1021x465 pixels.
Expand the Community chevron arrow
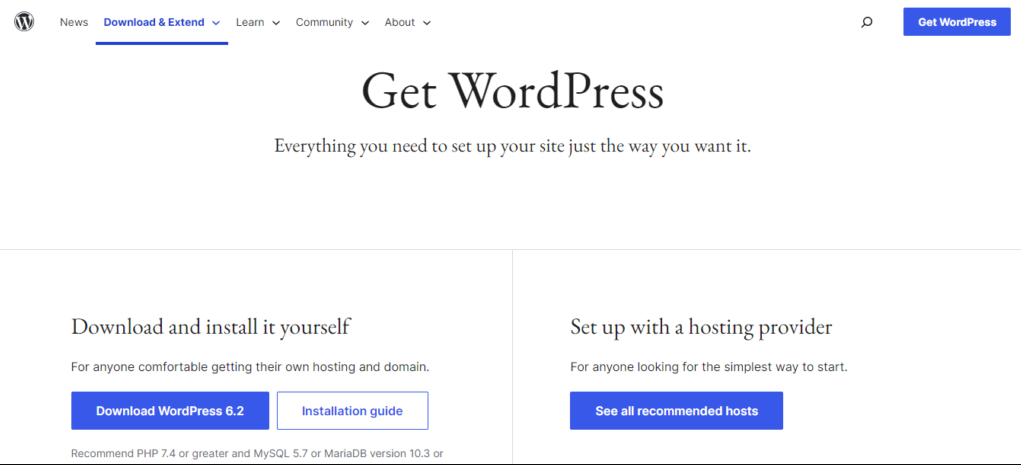tap(365, 23)
